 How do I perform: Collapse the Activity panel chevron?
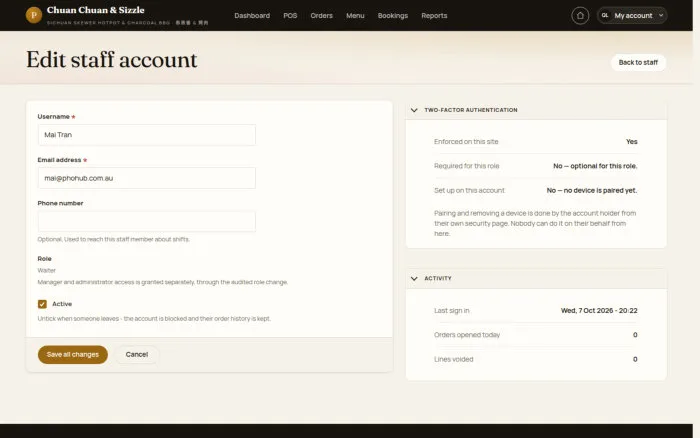414,278
